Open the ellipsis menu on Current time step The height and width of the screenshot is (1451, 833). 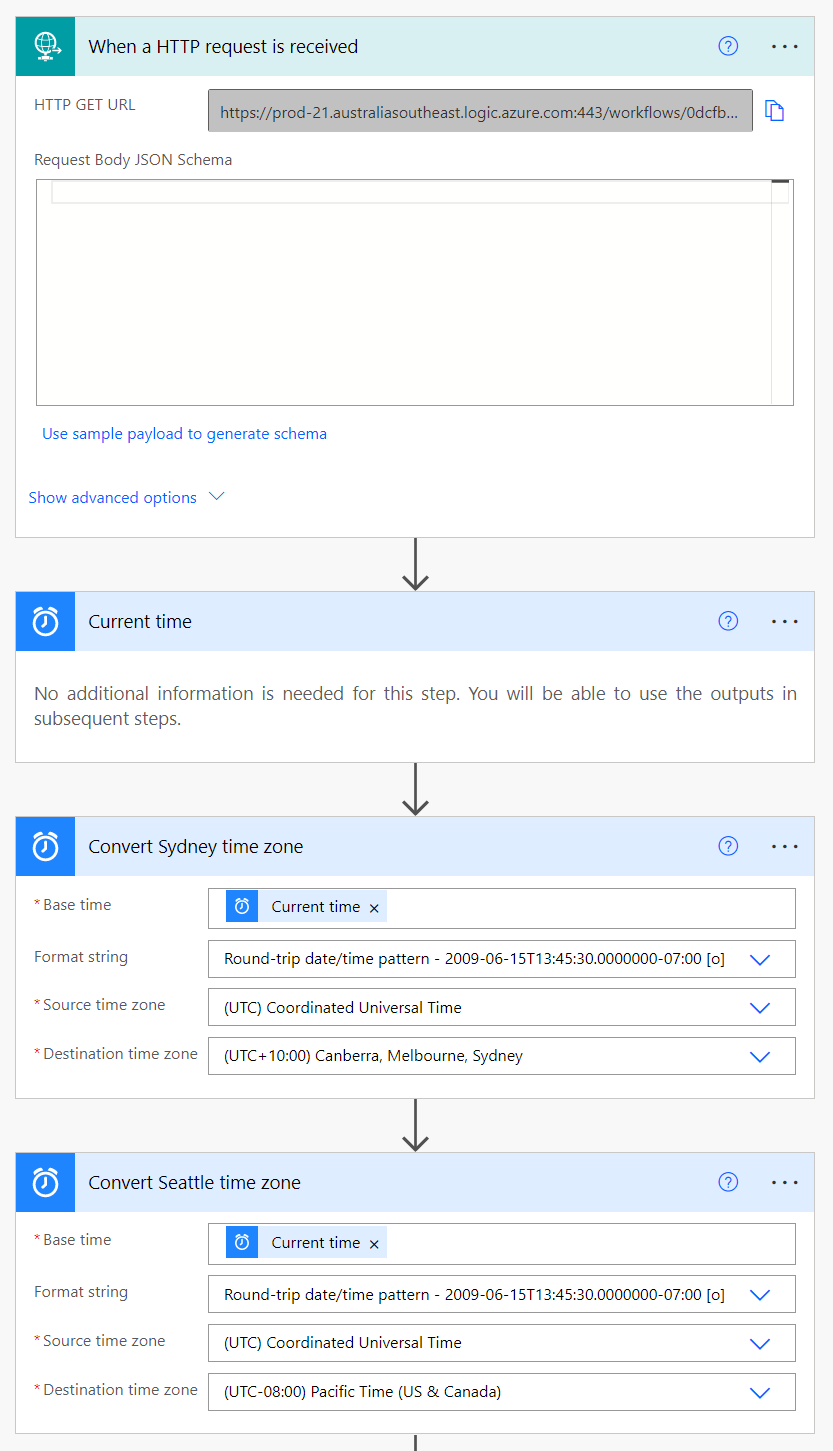pos(785,621)
